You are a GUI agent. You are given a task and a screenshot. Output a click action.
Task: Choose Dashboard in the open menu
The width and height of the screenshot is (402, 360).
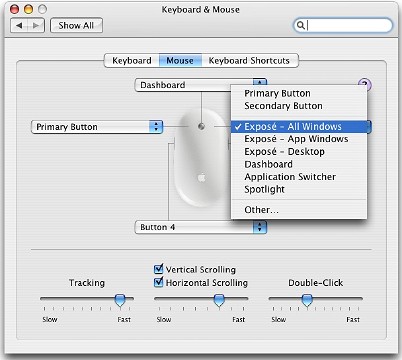299,164
